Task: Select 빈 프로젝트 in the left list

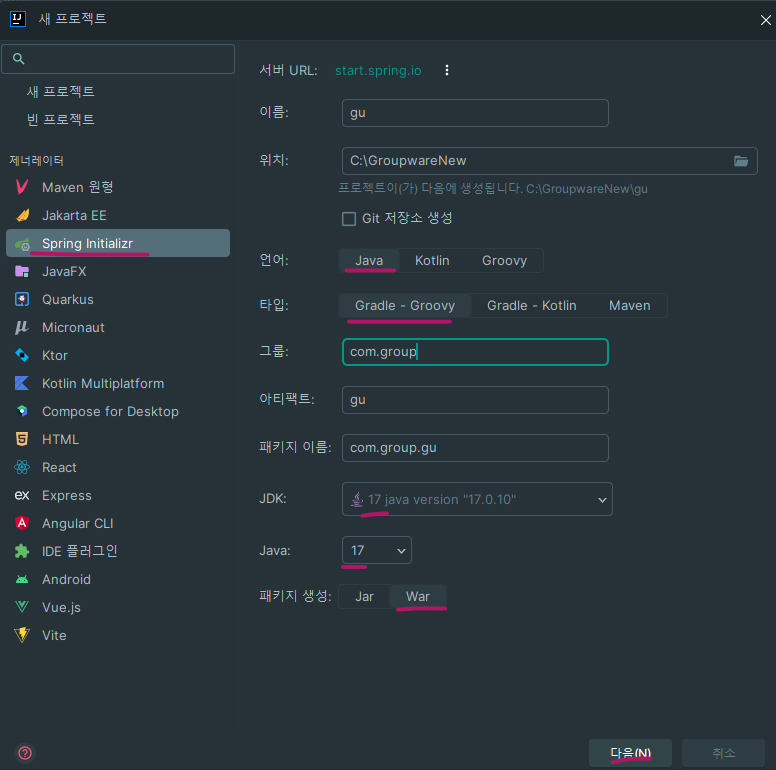Action: [60, 119]
